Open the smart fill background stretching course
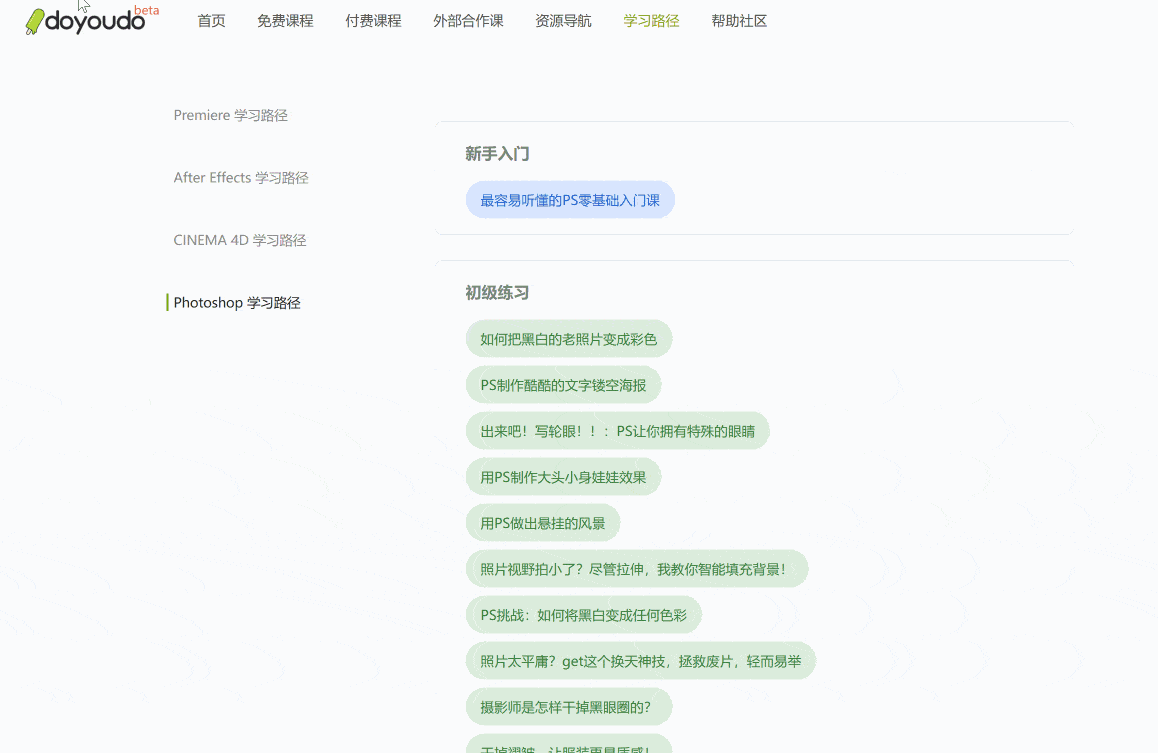Image resolution: width=1158 pixels, height=753 pixels. point(637,568)
